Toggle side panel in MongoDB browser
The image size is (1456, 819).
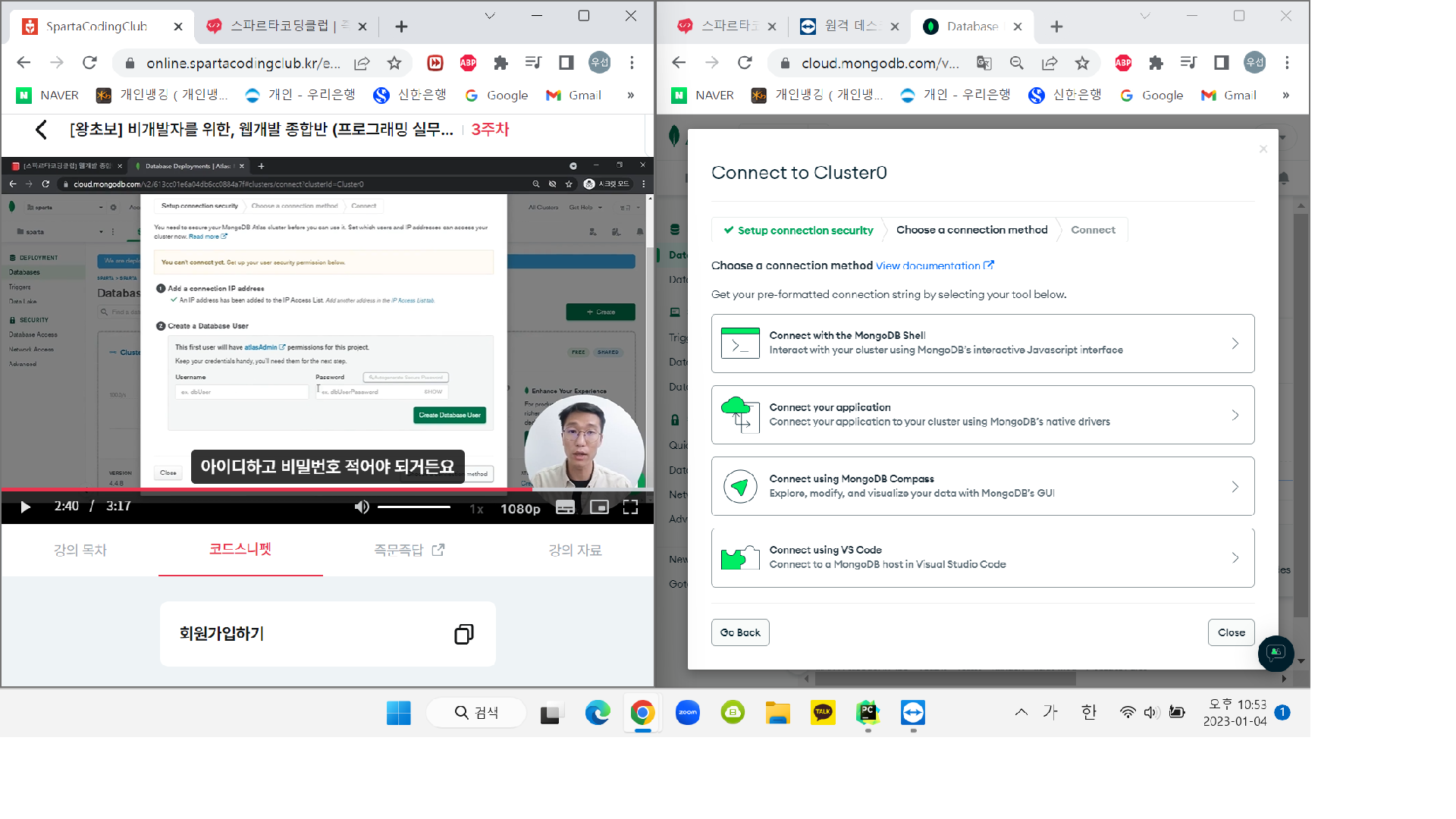point(1221,63)
